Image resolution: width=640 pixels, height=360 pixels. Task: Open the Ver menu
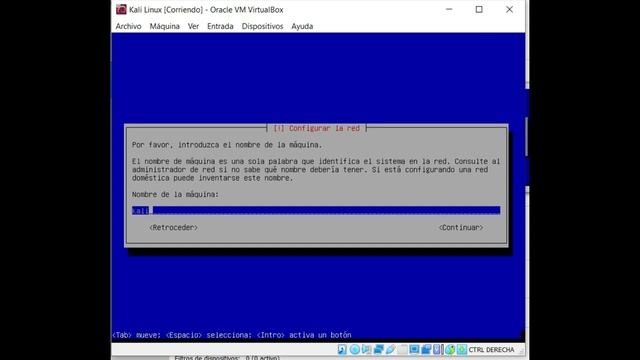pos(193,26)
